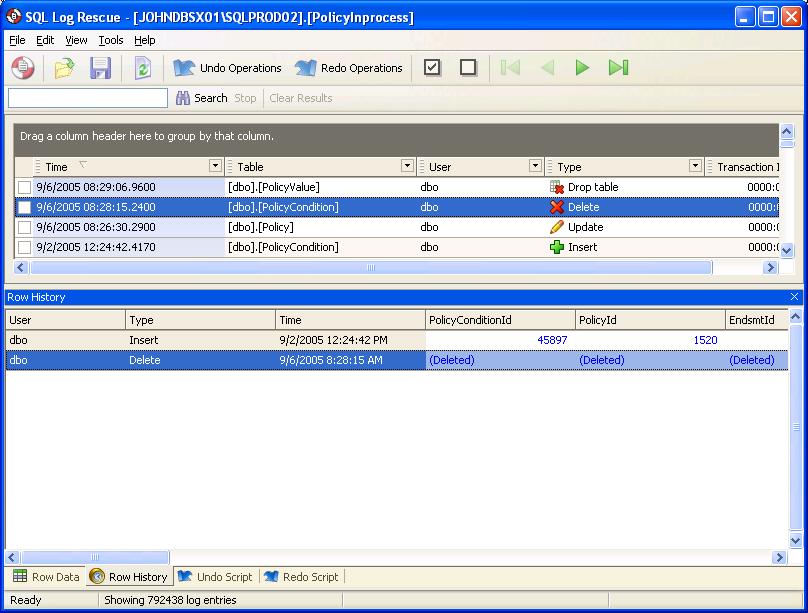The image size is (808, 613).
Task: Click the uncheck all entries icon
Action: (468, 67)
